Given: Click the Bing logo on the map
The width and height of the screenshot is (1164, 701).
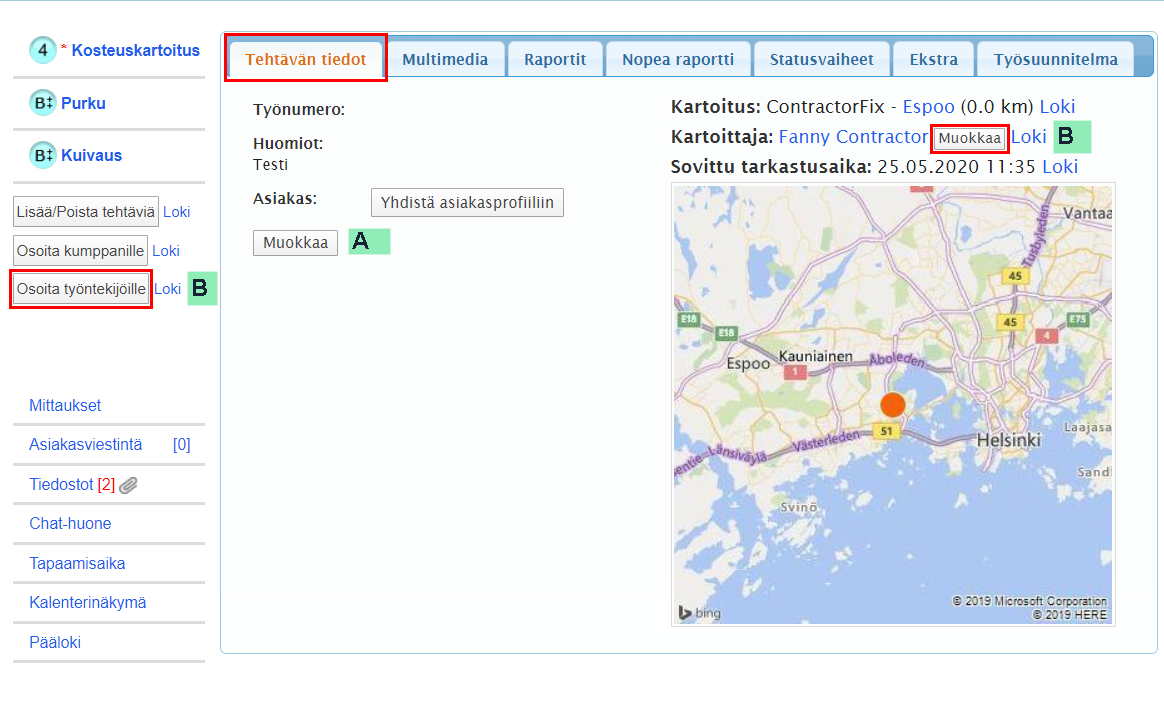Looking at the screenshot, I should pyautogui.click(x=699, y=613).
